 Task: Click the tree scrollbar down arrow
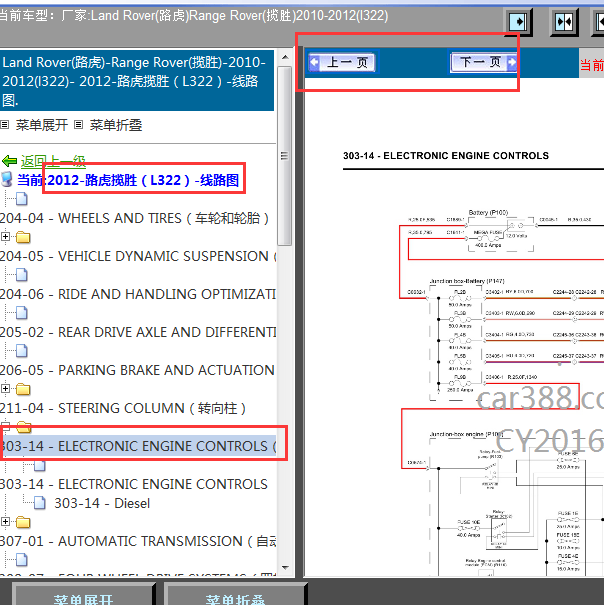point(285,568)
